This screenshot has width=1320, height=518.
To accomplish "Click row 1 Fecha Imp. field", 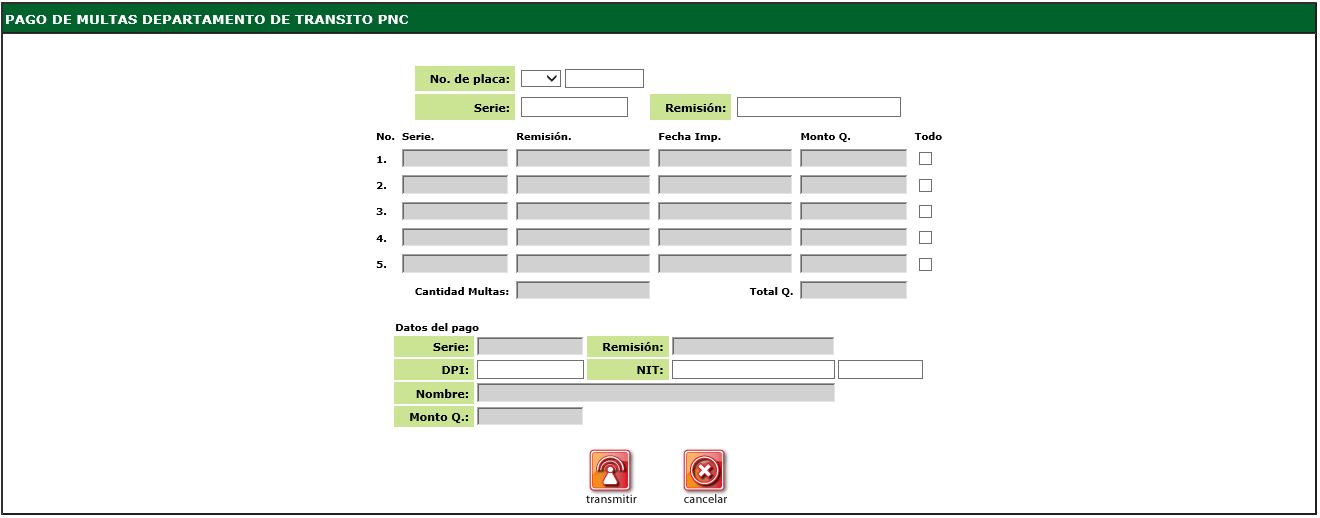I will [724, 158].
